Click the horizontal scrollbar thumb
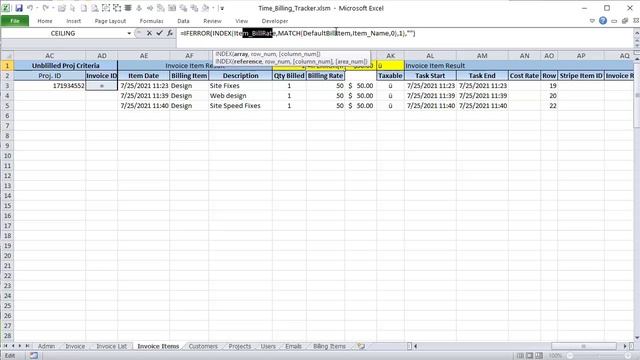This screenshot has width=640, height=360. pyautogui.click(x=584, y=346)
